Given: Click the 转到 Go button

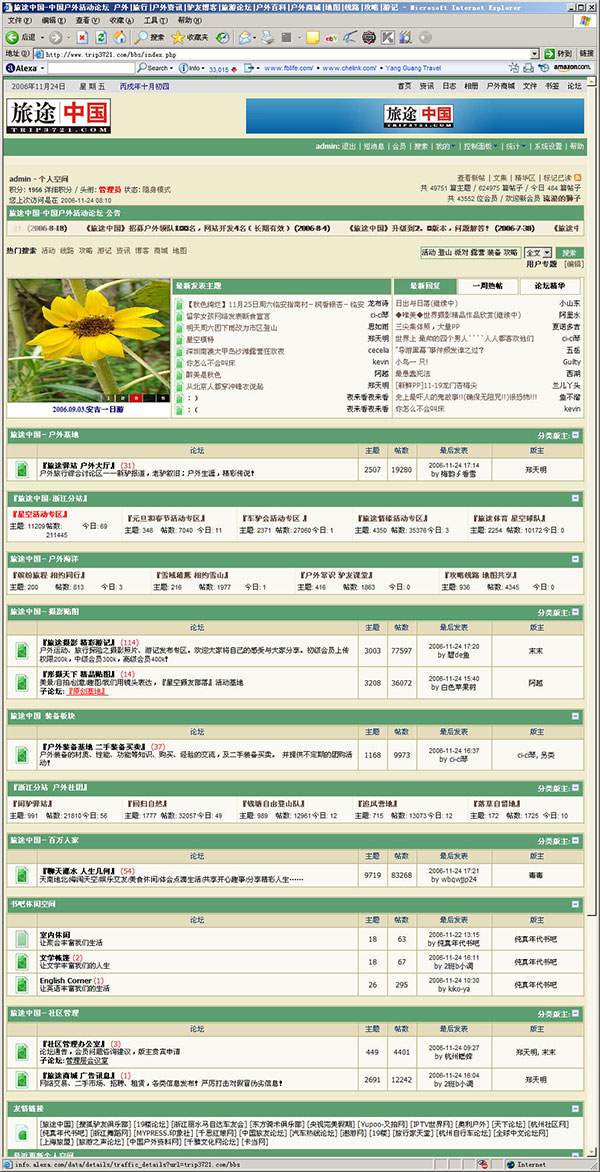Looking at the screenshot, I should pos(559,54).
